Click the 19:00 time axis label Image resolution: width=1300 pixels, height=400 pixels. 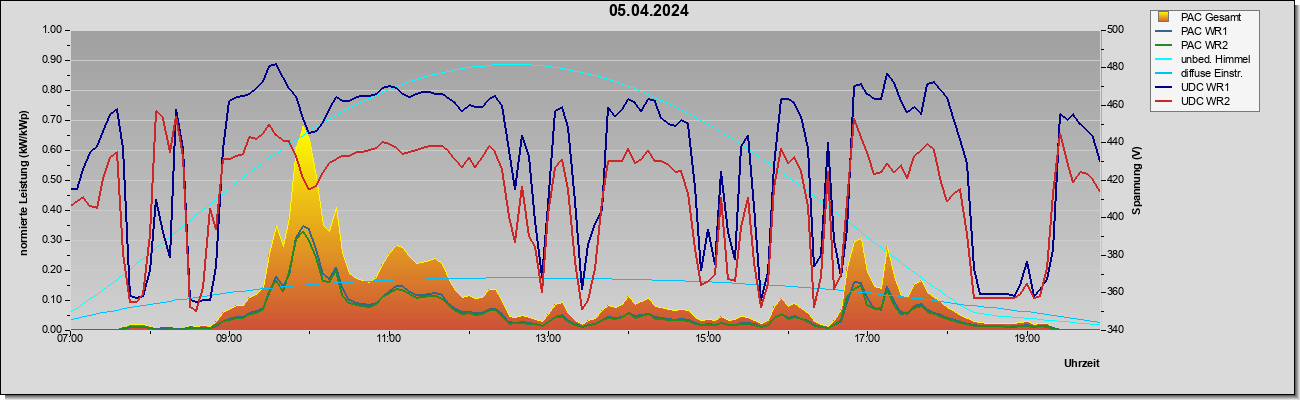point(1026,339)
